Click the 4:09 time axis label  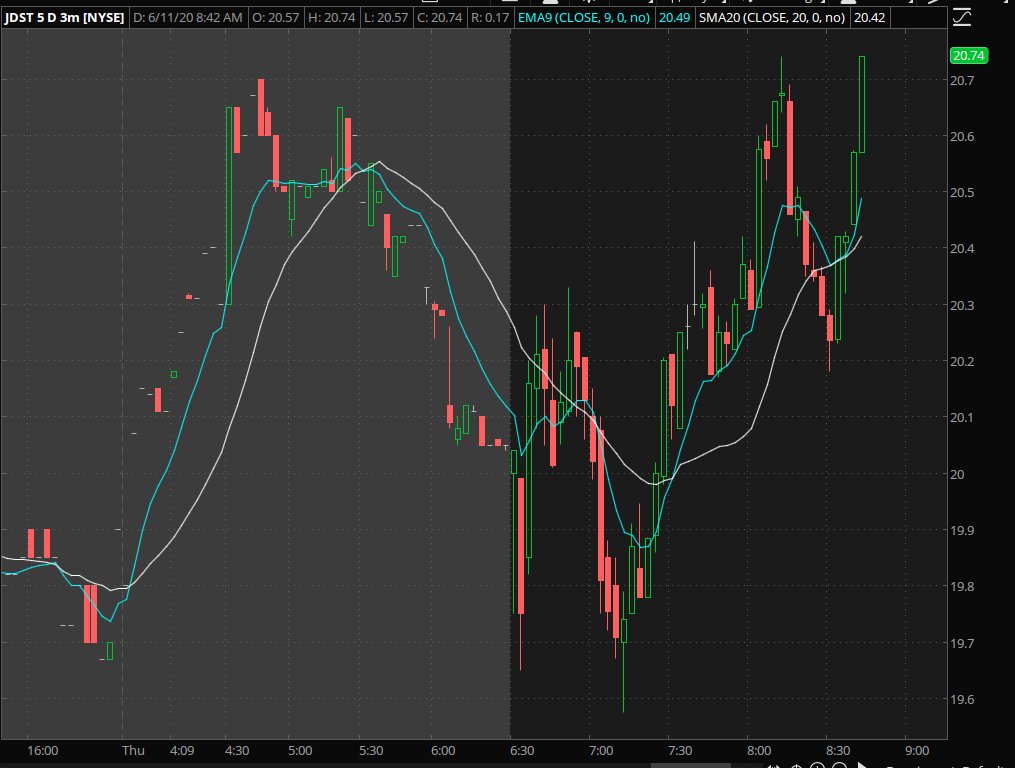pos(182,751)
